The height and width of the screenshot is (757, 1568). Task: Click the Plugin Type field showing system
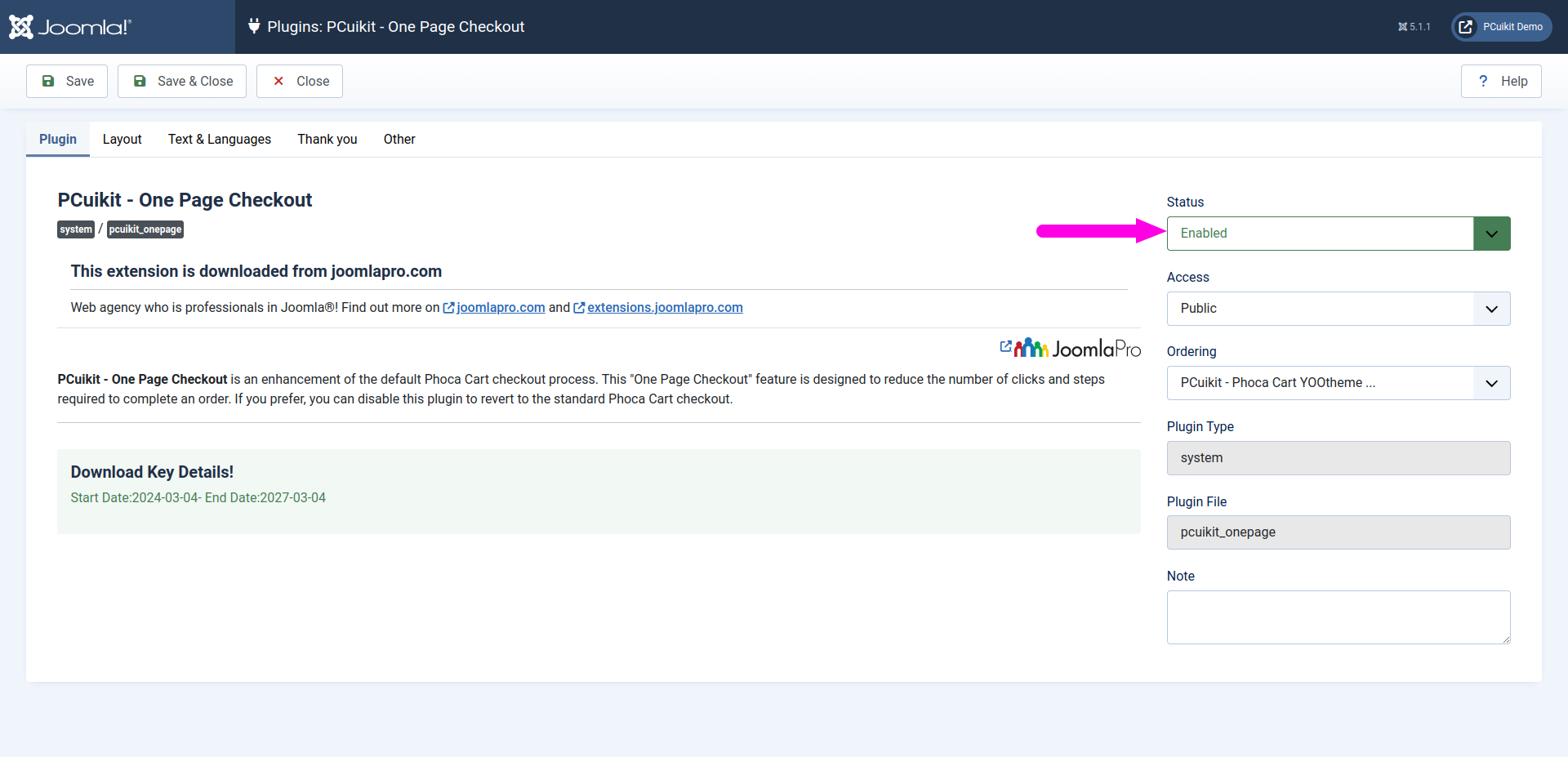coord(1339,458)
